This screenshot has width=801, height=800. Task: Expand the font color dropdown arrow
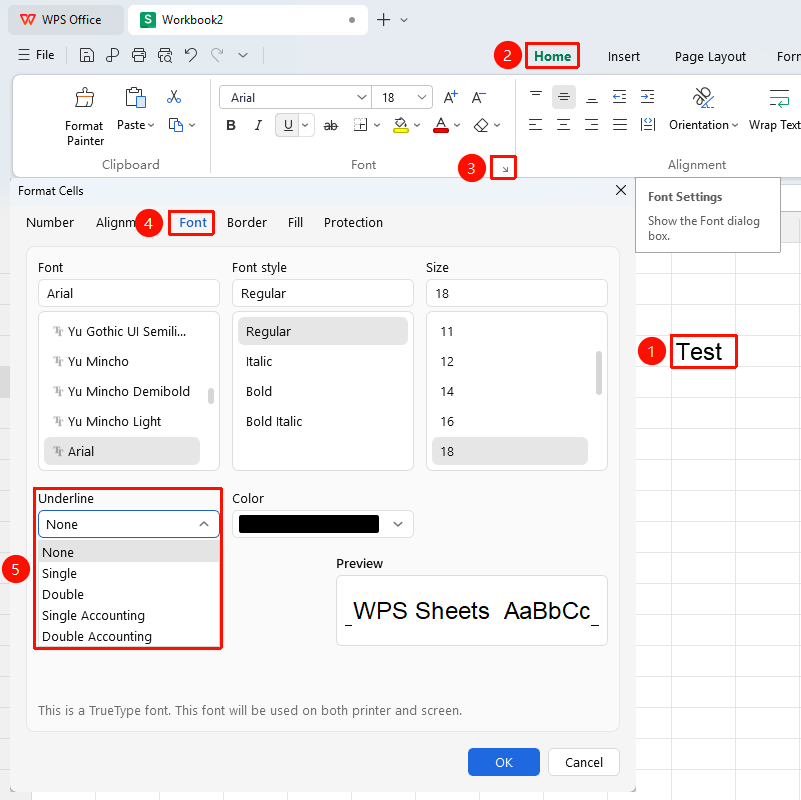pos(457,125)
